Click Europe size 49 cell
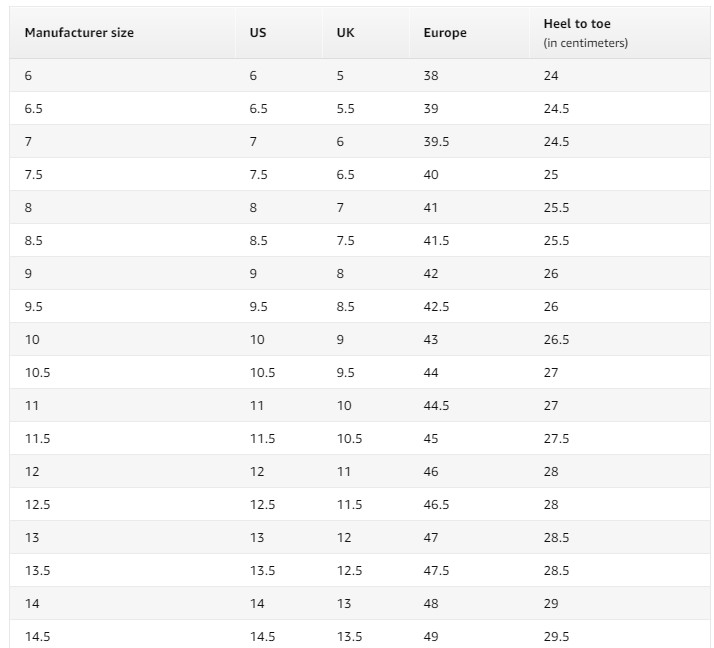 coord(431,637)
